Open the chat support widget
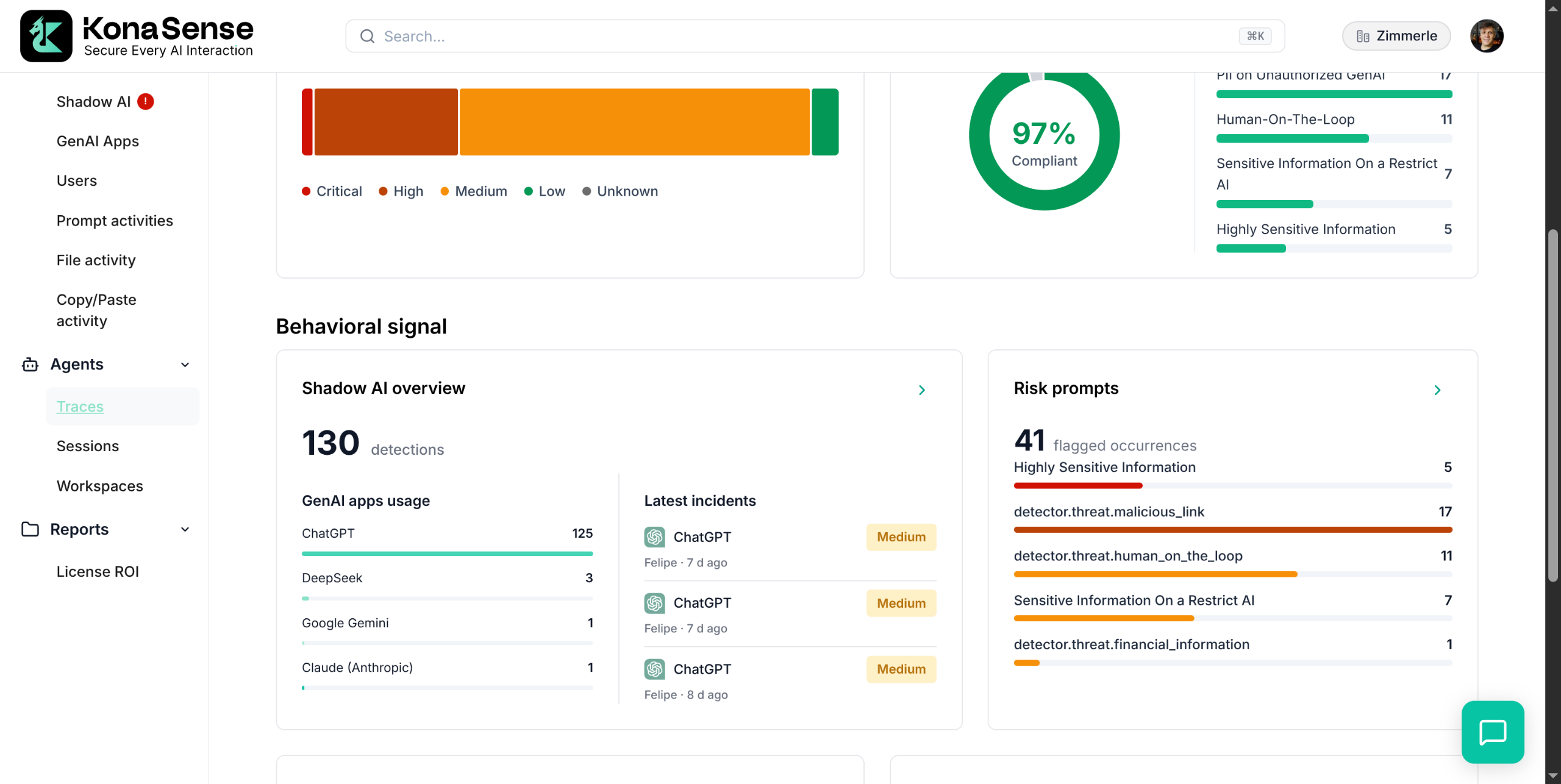The width and height of the screenshot is (1561, 784). click(1492, 732)
